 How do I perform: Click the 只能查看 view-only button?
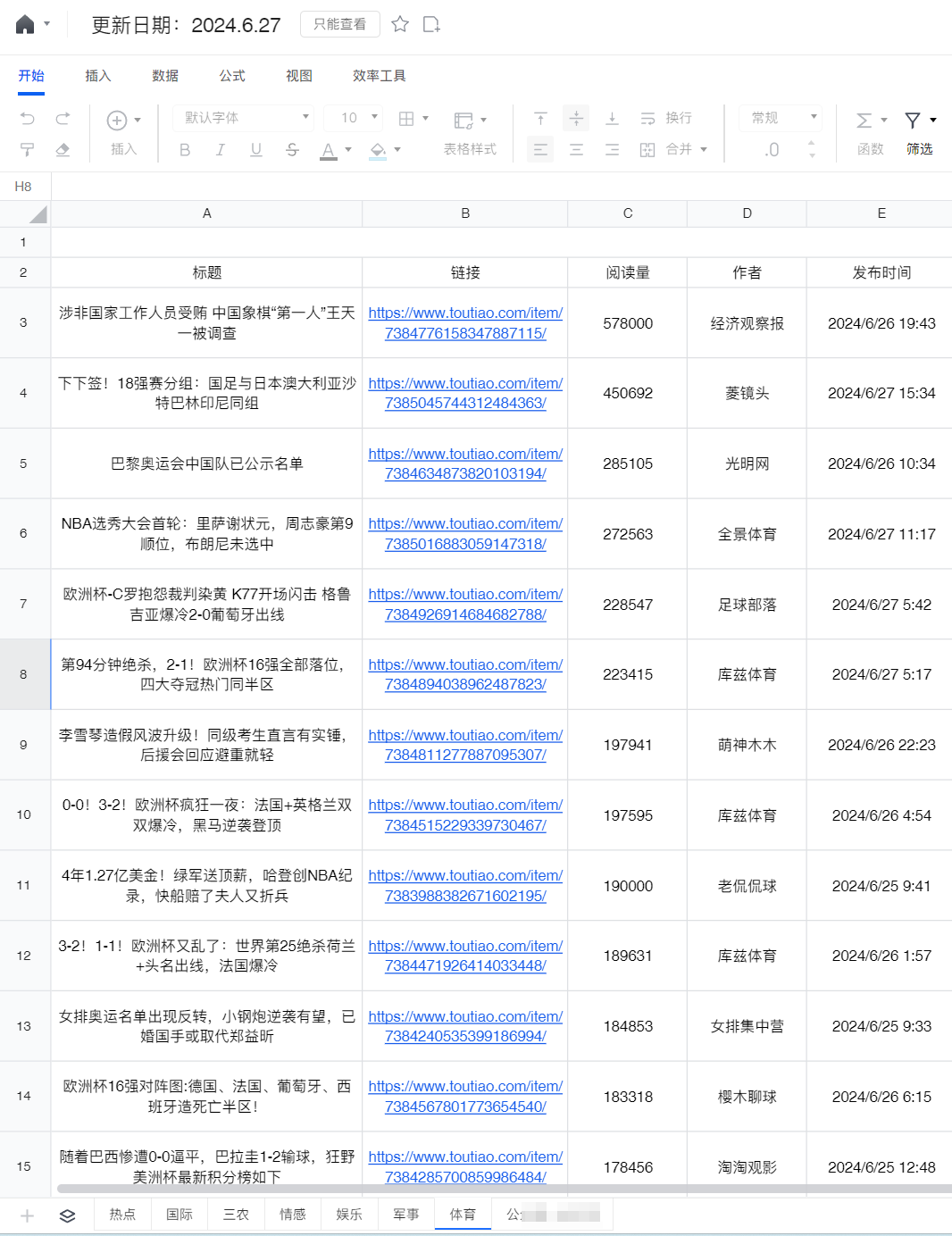click(339, 24)
